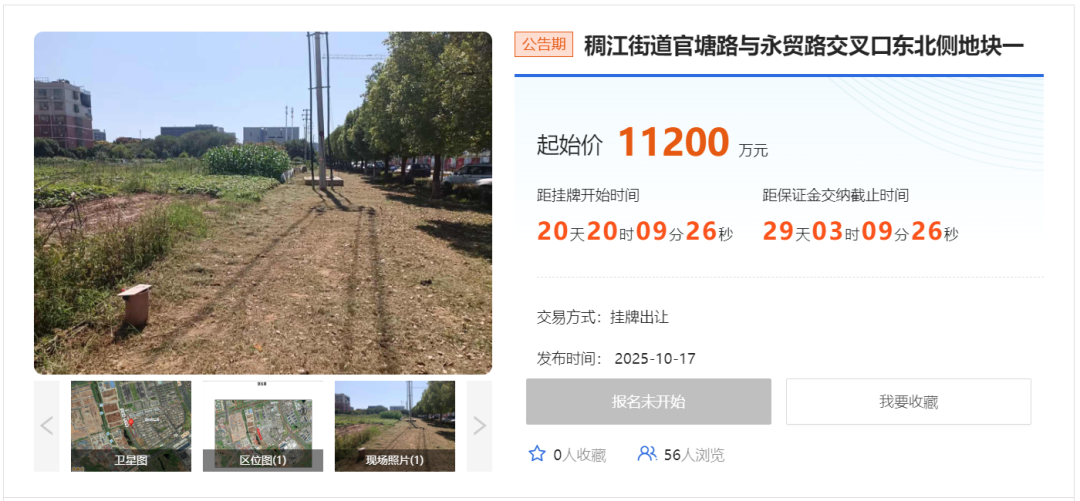Click the 0人收藏 favorites count

579,455
